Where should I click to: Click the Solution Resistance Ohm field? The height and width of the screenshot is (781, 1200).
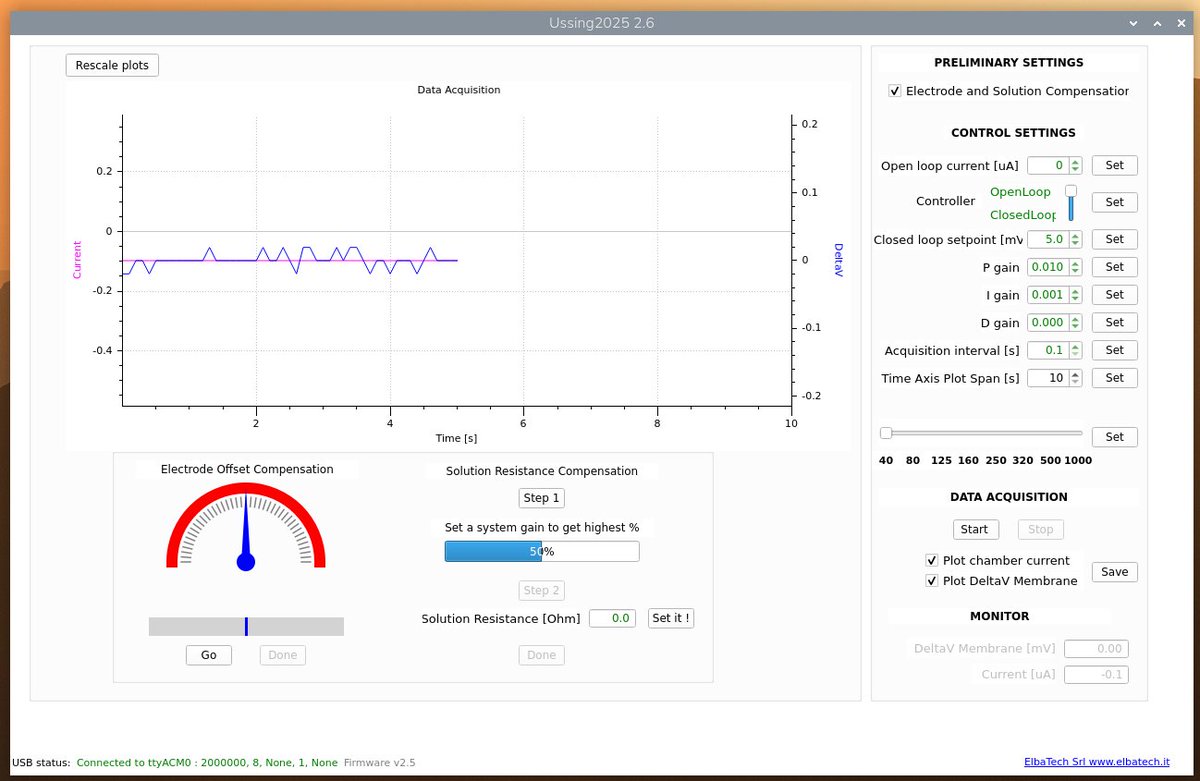click(x=612, y=619)
